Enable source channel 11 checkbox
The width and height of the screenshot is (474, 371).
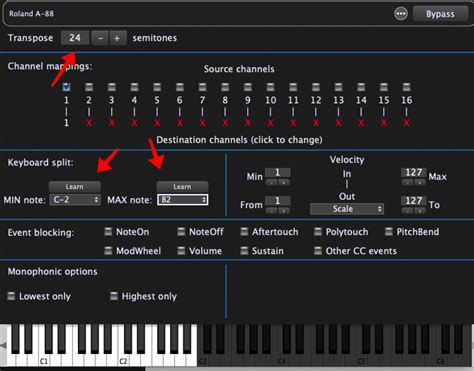point(293,87)
